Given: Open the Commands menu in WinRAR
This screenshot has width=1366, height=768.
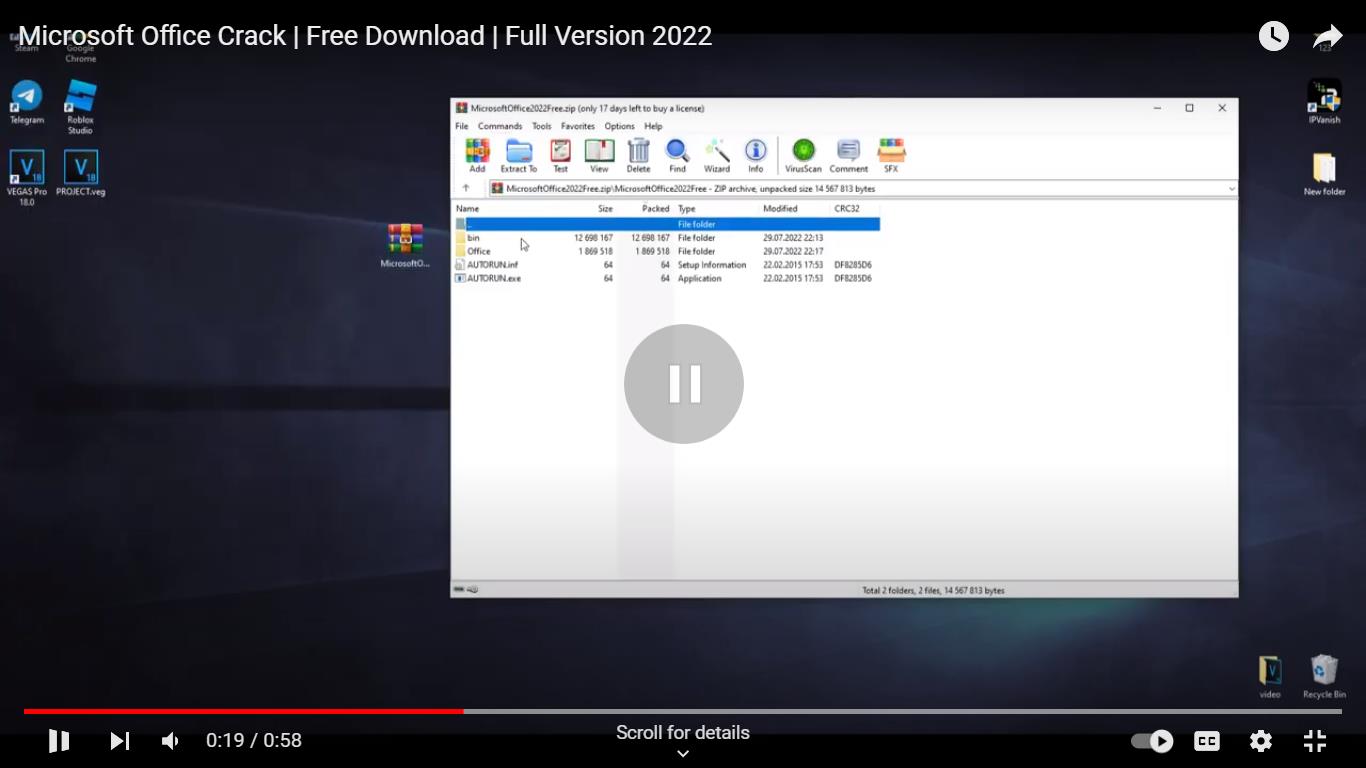Looking at the screenshot, I should click(x=499, y=126).
